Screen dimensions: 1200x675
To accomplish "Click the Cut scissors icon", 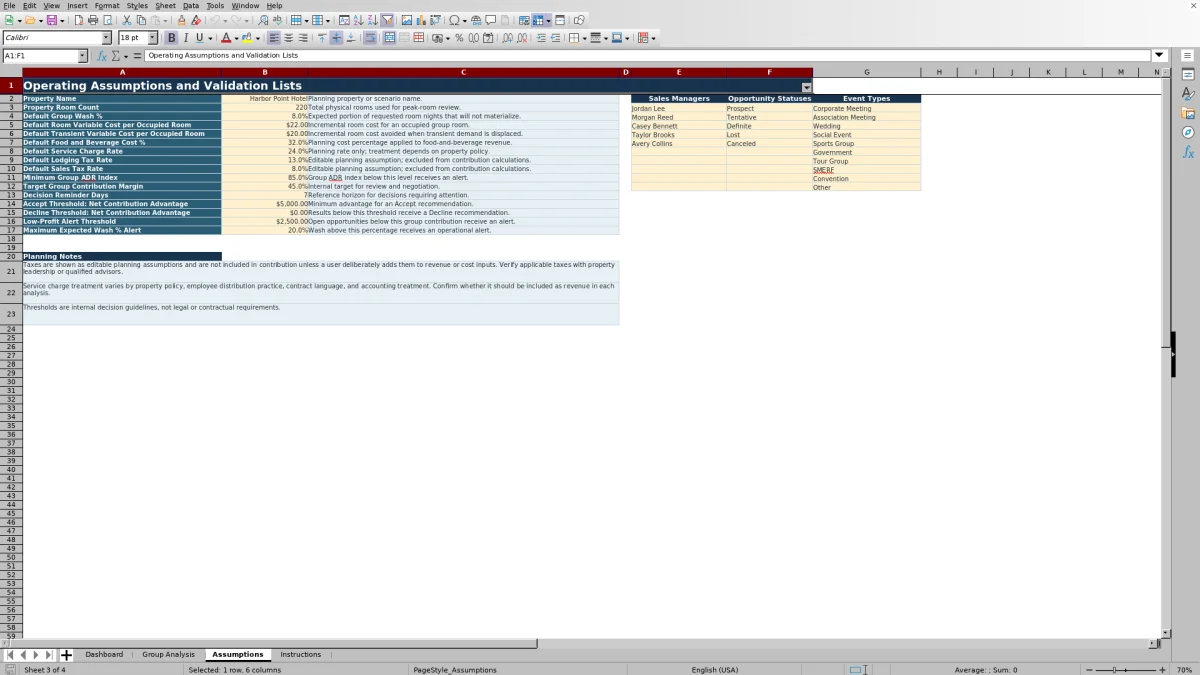I will pos(126,20).
